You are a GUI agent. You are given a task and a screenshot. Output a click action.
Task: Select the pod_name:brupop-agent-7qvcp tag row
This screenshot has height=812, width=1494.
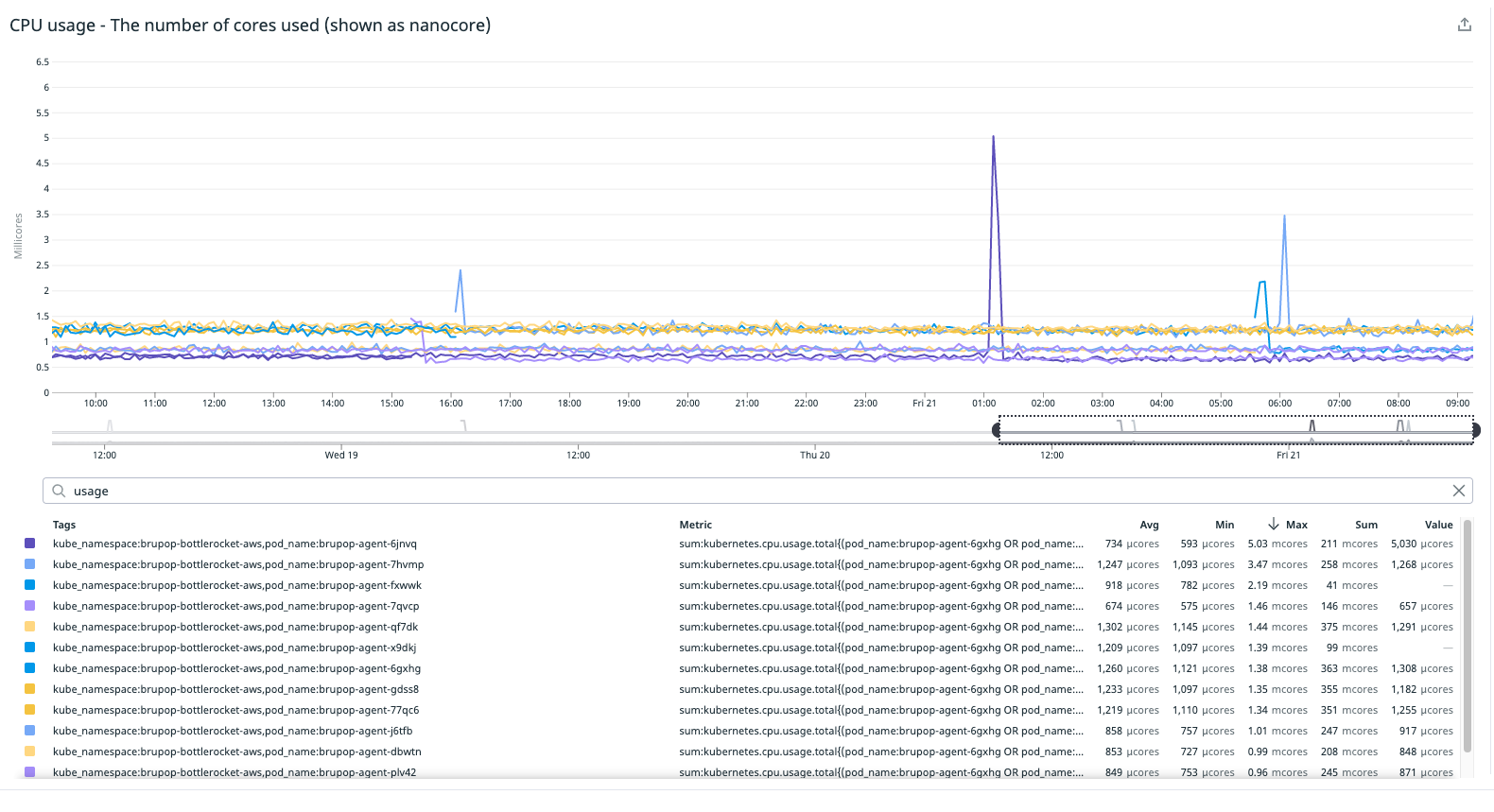click(x=236, y=606)
